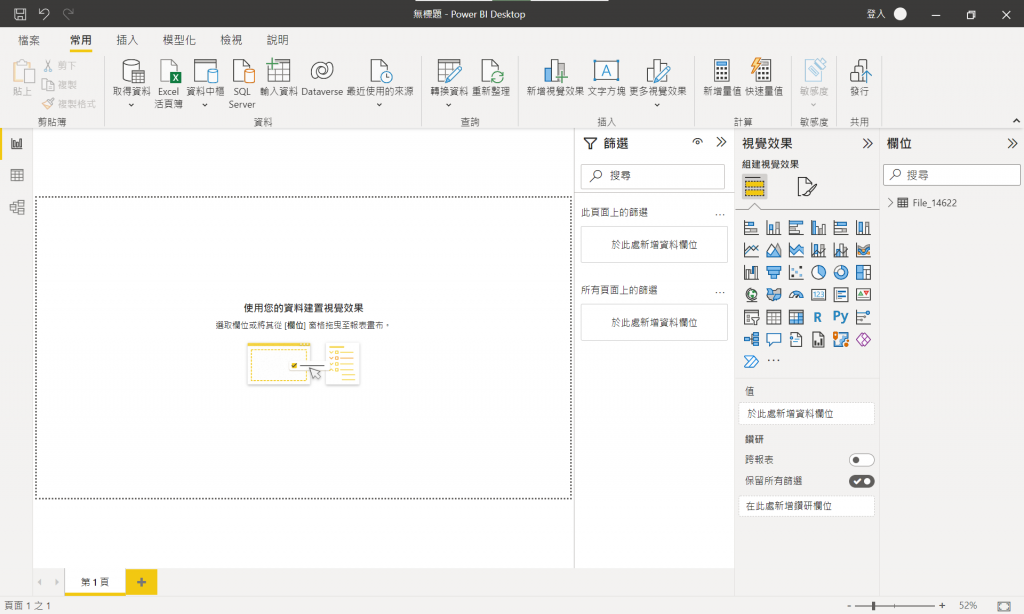
Task: Add a new page with plus button
Action: click(x=142, y=582)
